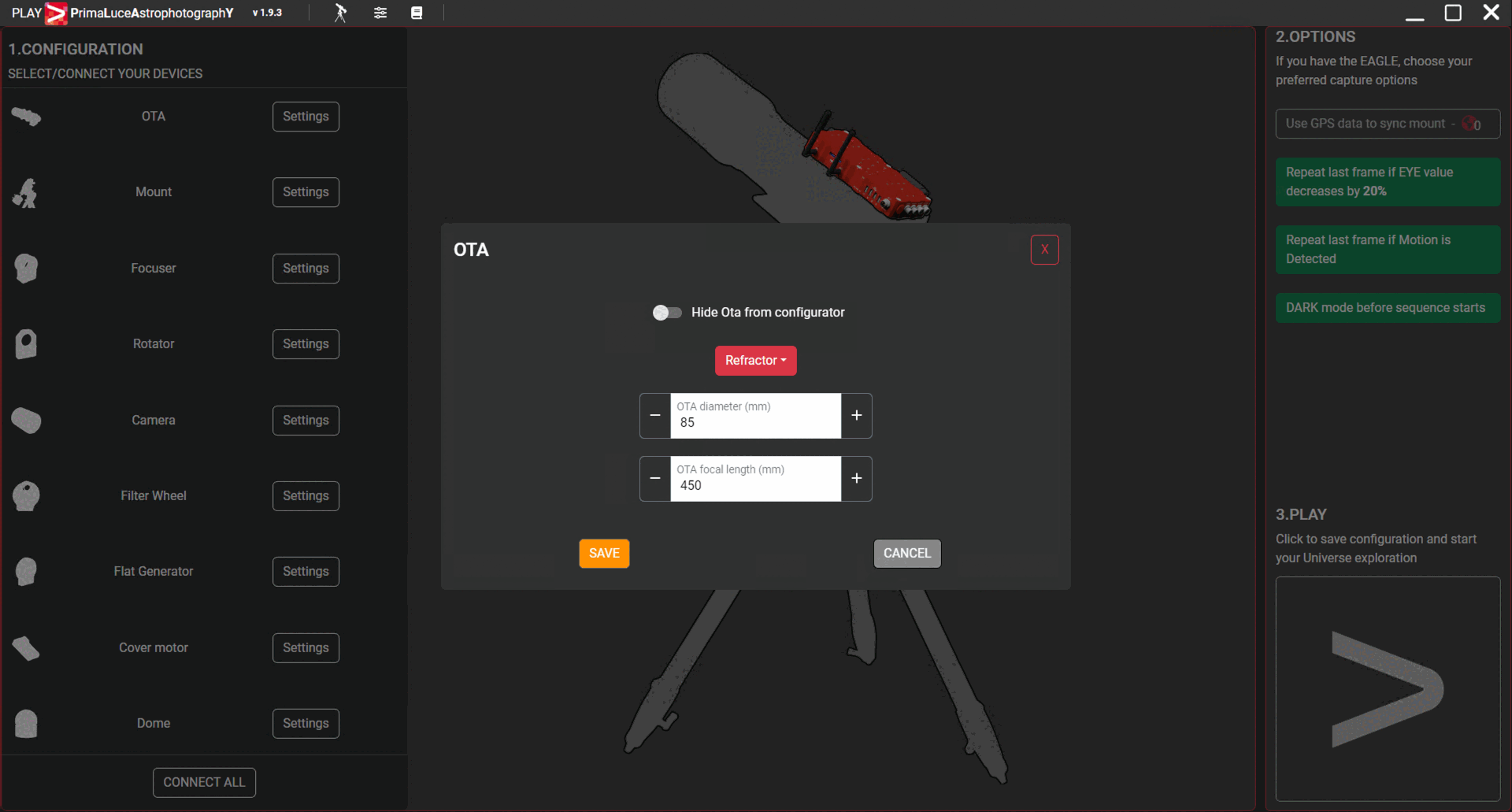Maximize the application window
Image resolution: width=1512 pixels, height=812 pixels.
[1453, 13]
